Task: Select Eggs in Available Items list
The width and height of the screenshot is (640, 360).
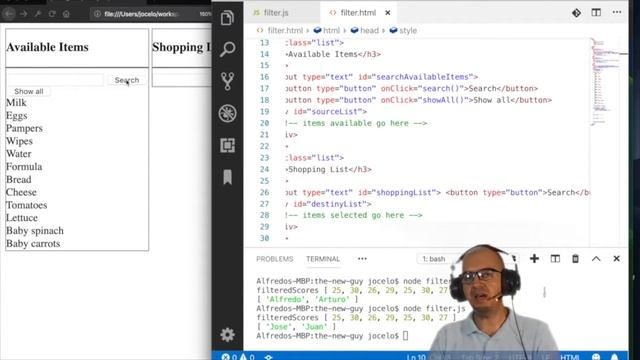Action: tap(16, 116)
